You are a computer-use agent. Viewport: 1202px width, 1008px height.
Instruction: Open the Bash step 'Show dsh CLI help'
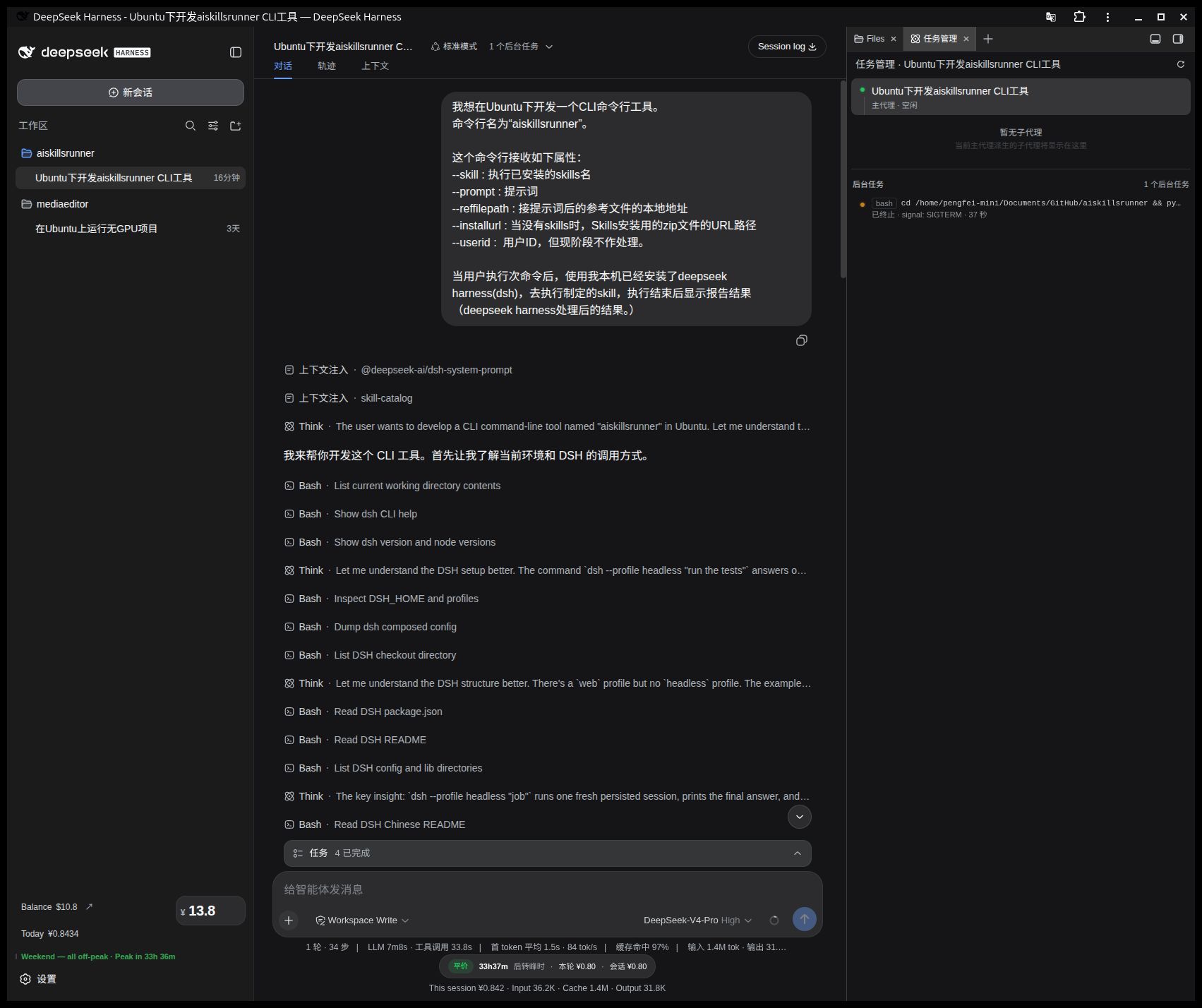[351, 514]
